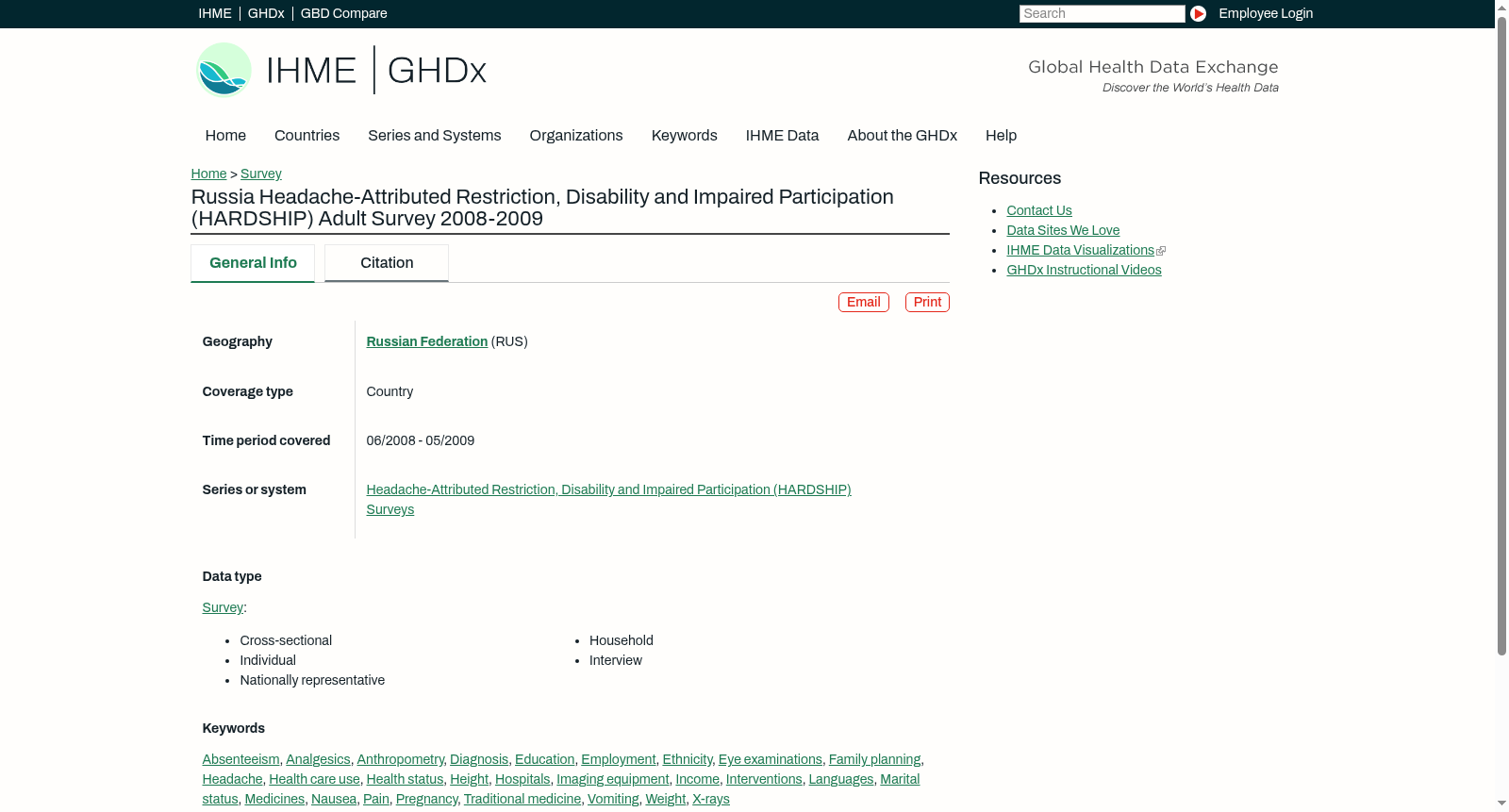Screen dimensions: 1509x812
Task: Click the Languages keyword
Action: click(x=840, y=780)
